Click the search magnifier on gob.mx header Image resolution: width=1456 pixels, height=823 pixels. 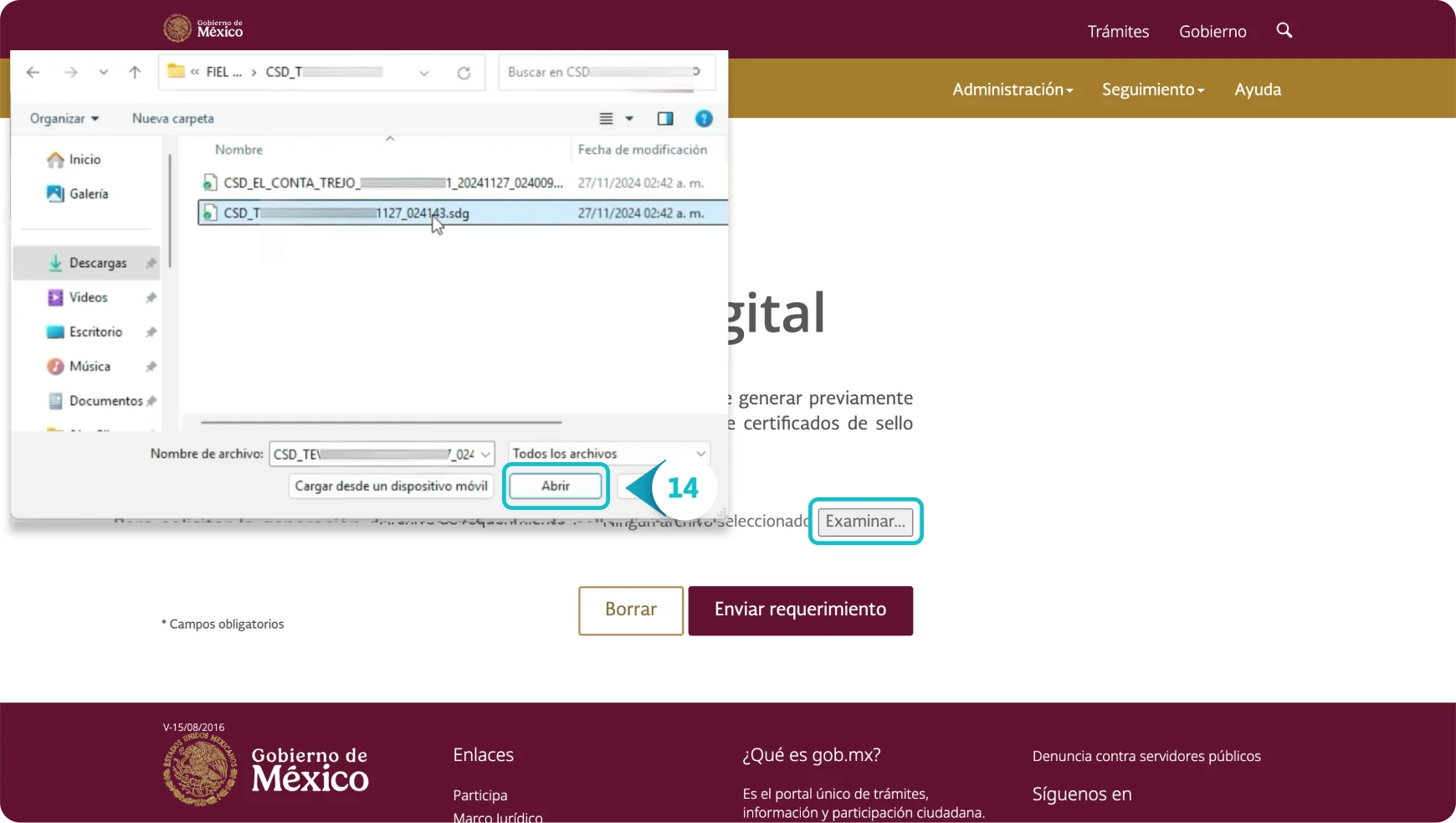(x=1284, y=31)
